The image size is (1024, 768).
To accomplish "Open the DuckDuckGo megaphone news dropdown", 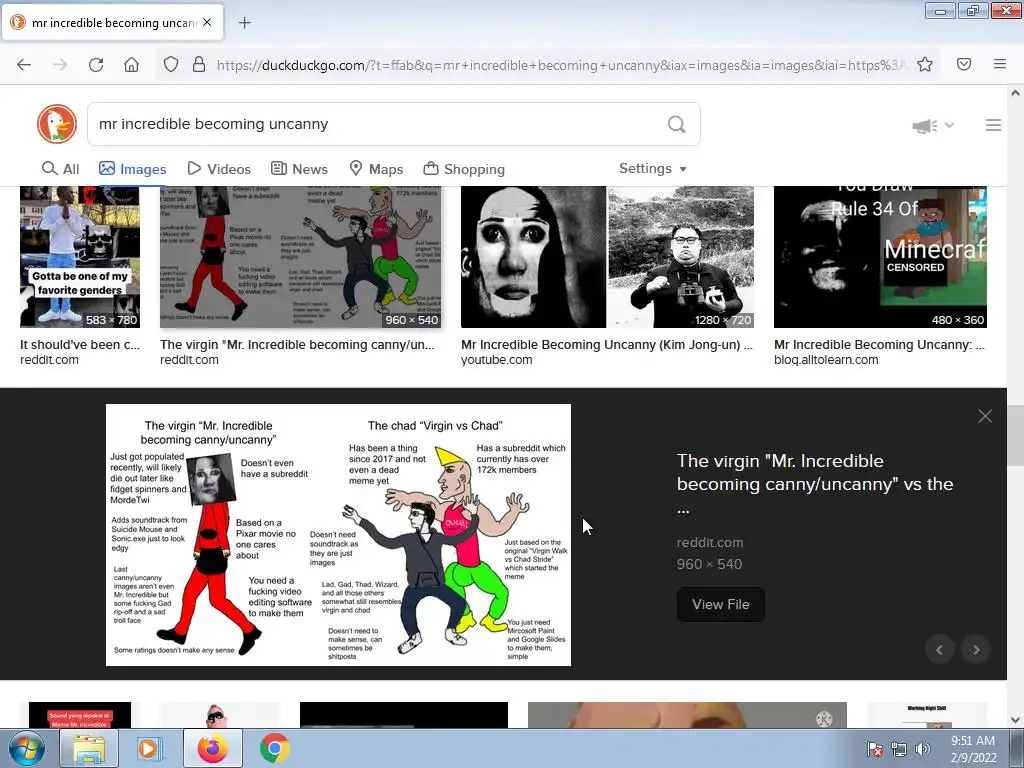I will pyautogui.click(x=933, y=125).
